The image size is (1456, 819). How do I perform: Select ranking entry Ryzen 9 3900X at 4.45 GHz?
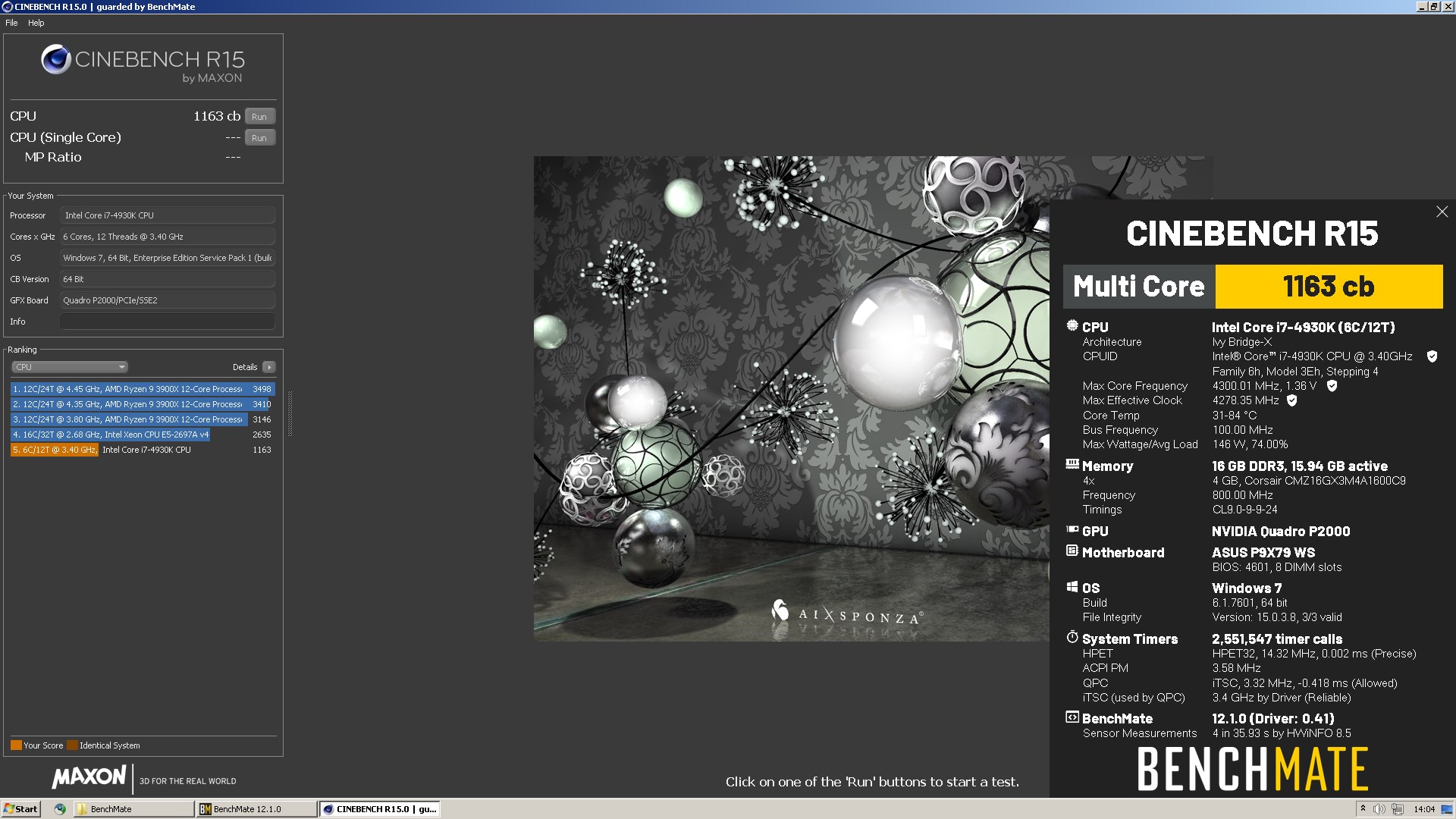tap(142, 389)
